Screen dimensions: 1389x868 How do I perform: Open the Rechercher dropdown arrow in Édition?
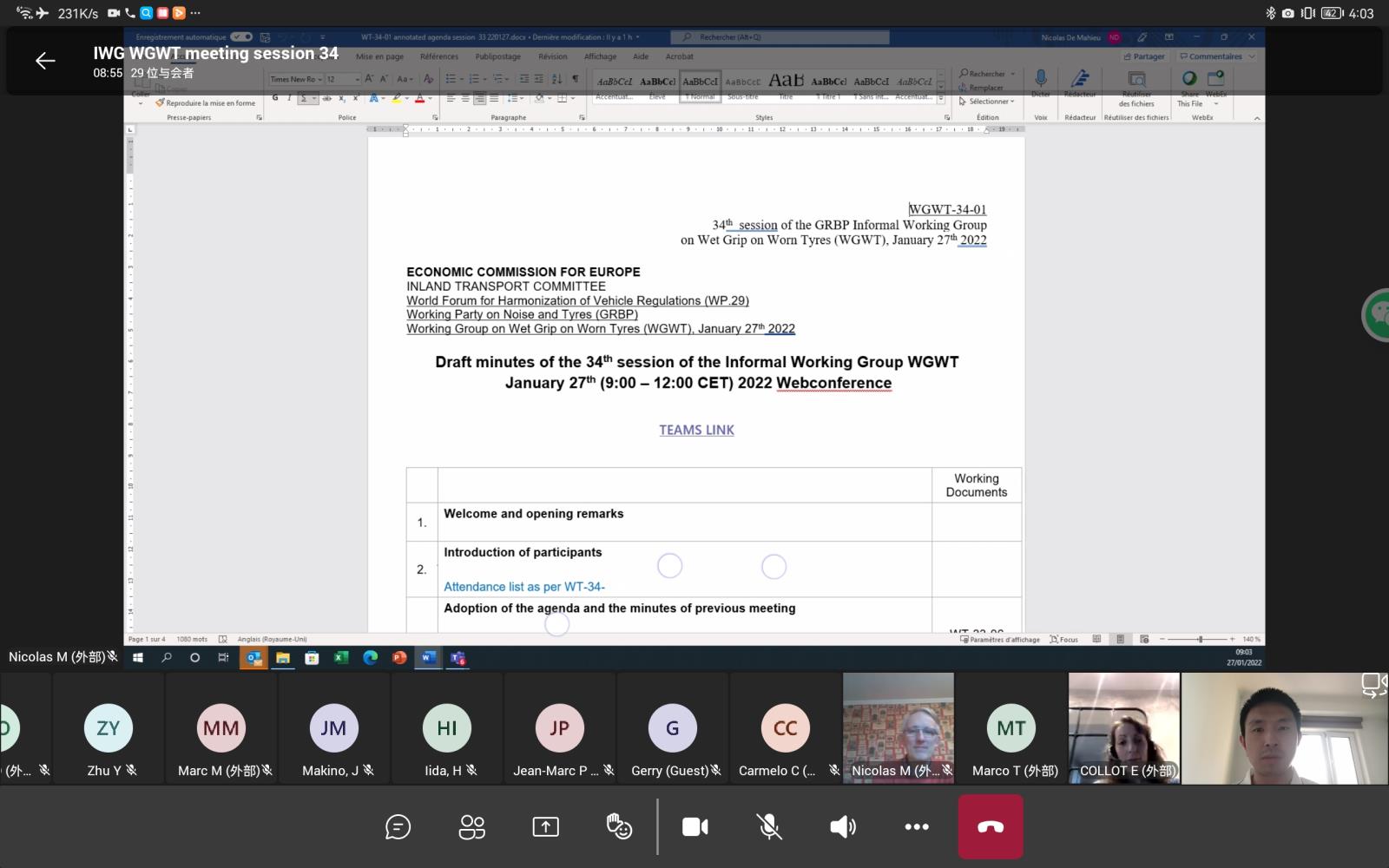point(1012,74)
